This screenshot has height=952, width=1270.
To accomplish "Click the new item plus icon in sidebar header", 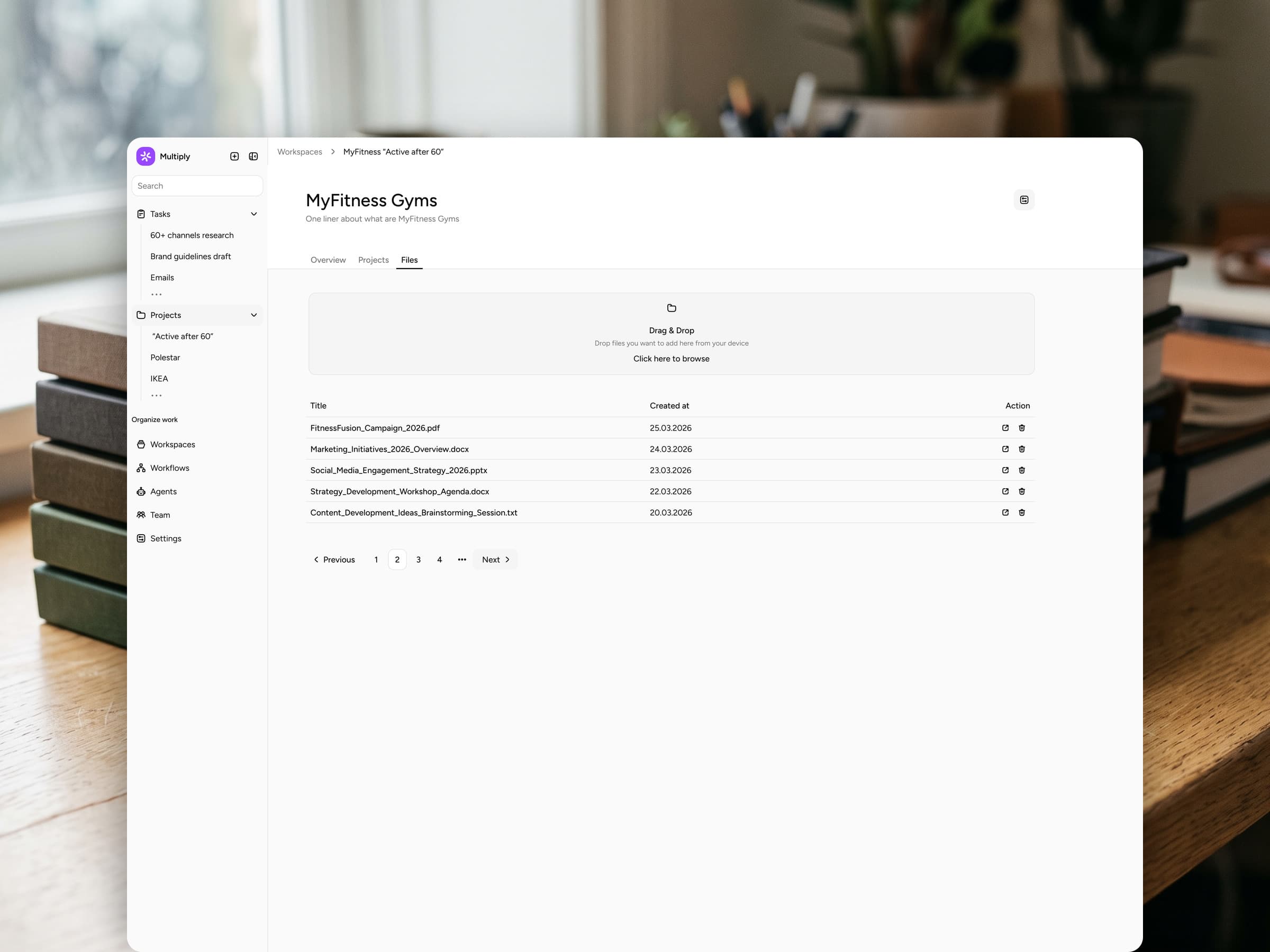I will pos(234,156).
